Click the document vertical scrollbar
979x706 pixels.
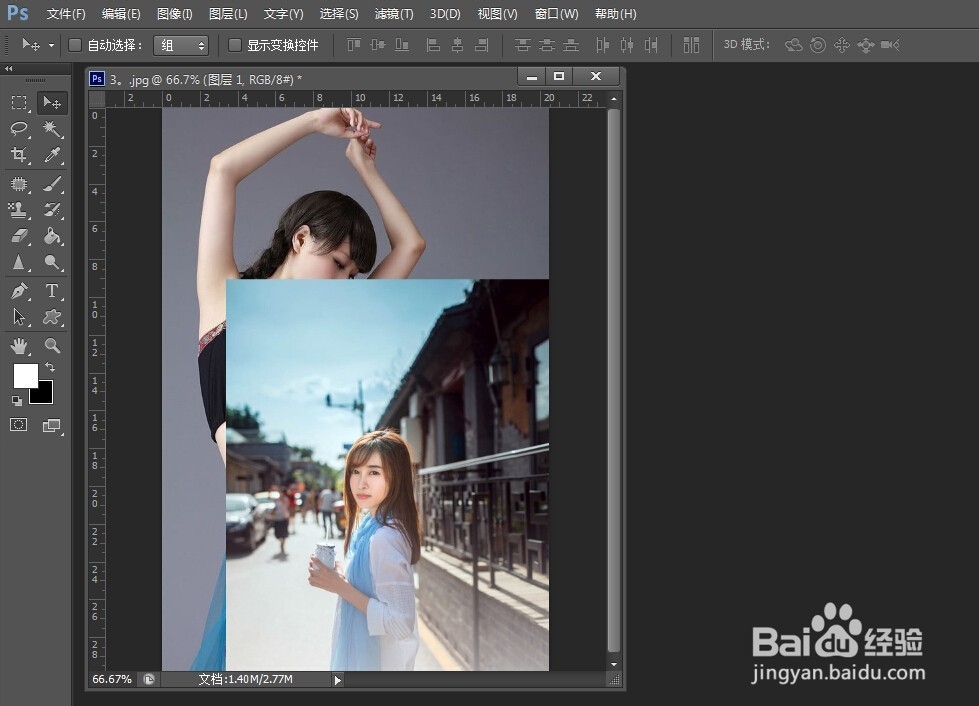pyautogui.click(x=614, y=381)
